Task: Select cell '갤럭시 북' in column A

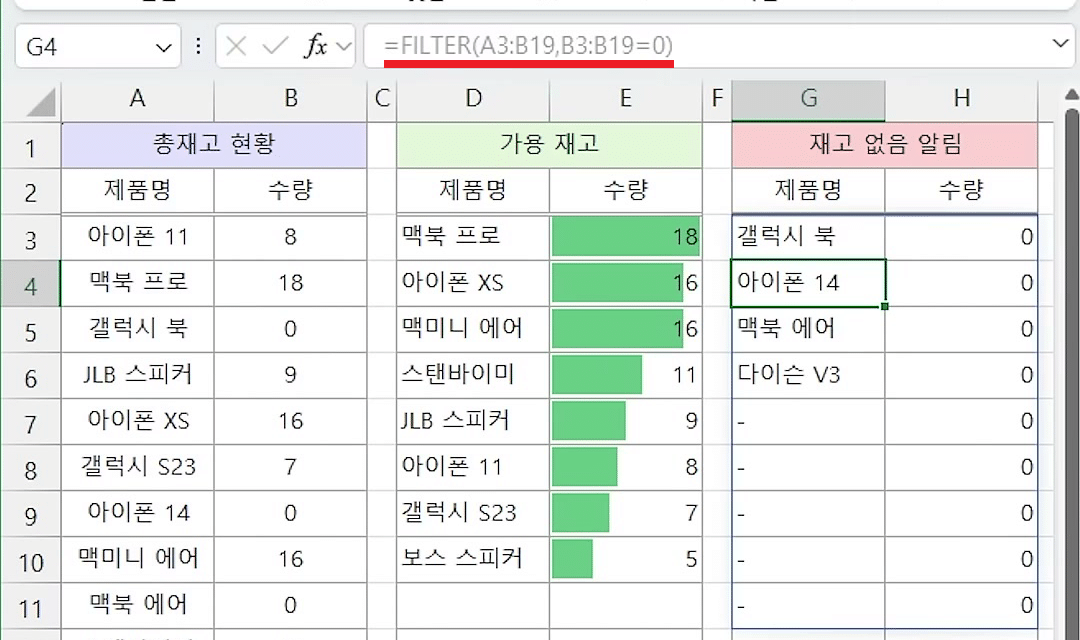Action: [138, 329]
